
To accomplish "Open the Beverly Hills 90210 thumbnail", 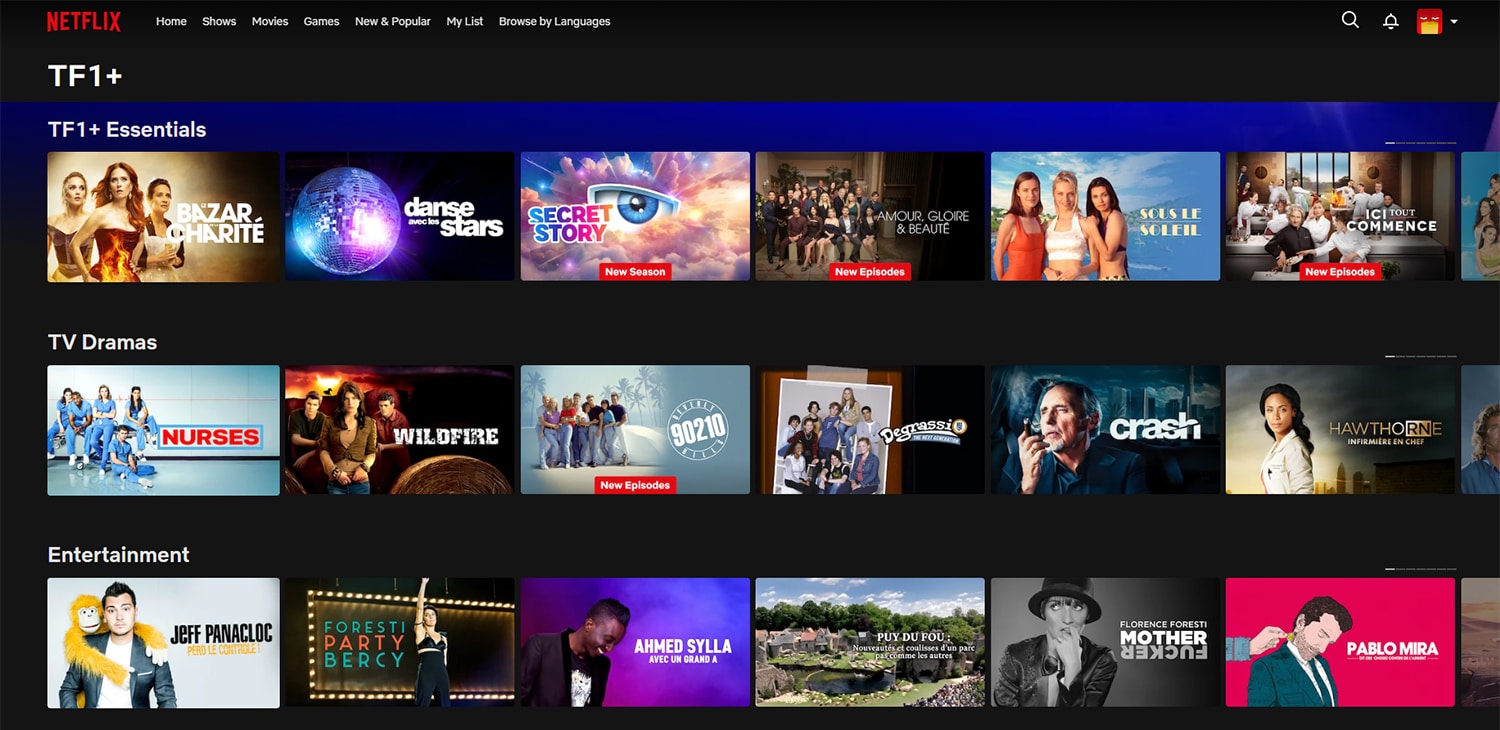I will click(635, 430).
